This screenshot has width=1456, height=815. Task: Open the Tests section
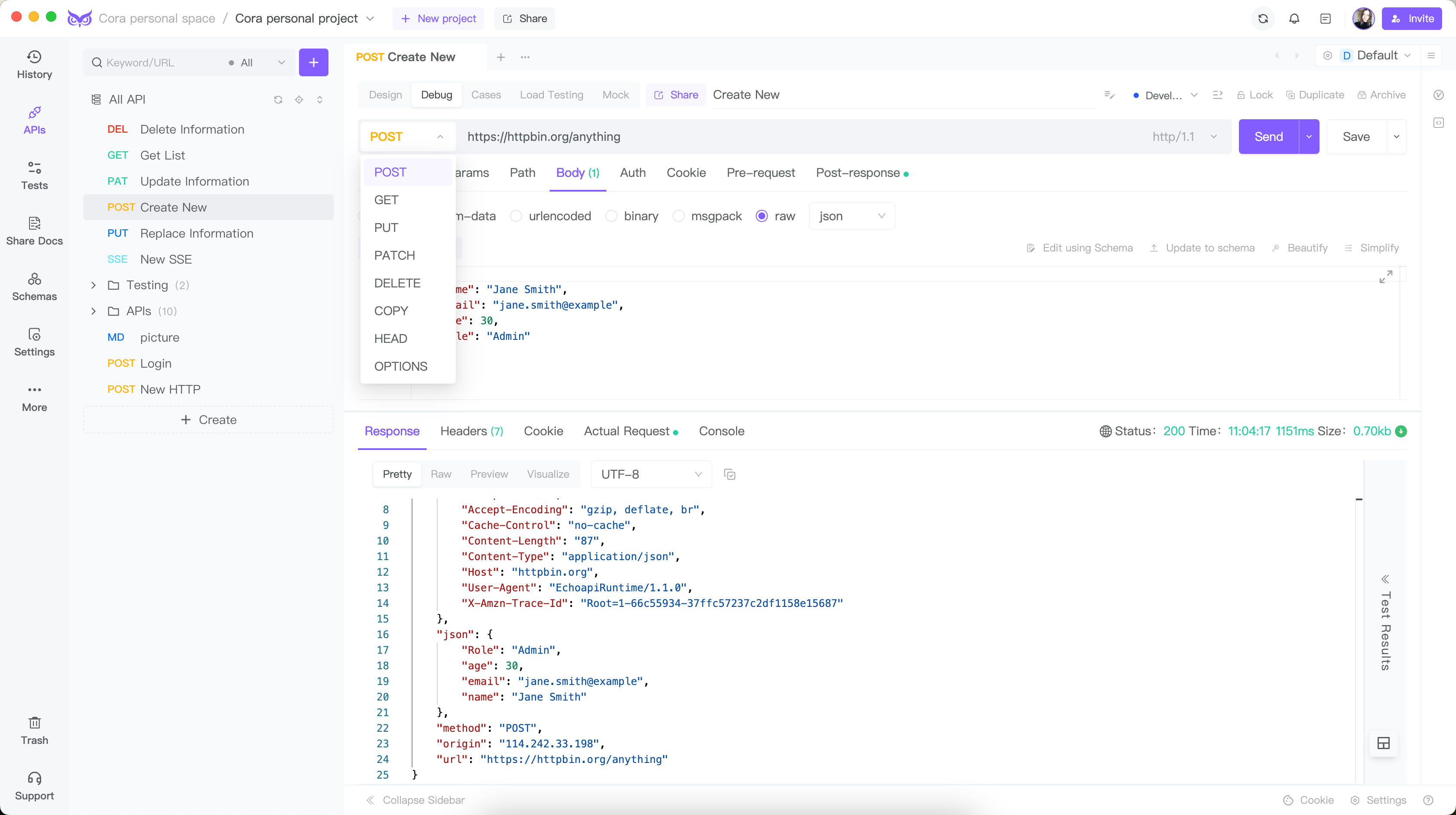34,175
